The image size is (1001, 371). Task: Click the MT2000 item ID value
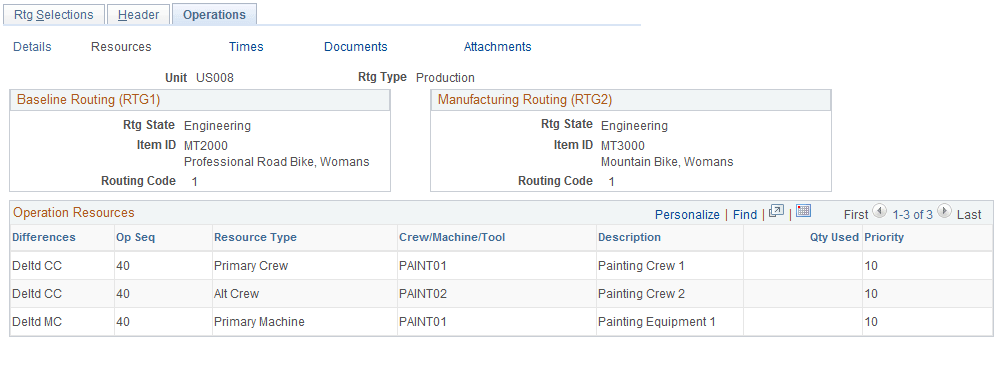click(x=206, y=145)
